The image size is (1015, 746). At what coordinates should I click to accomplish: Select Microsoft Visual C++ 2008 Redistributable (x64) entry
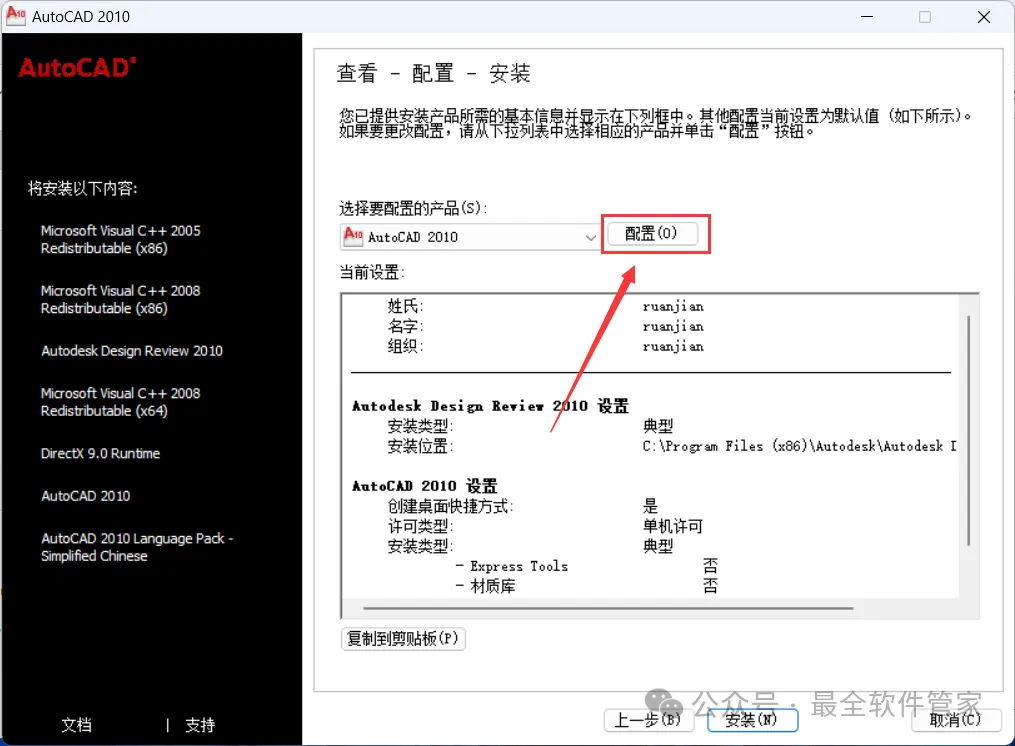(120, 402)
